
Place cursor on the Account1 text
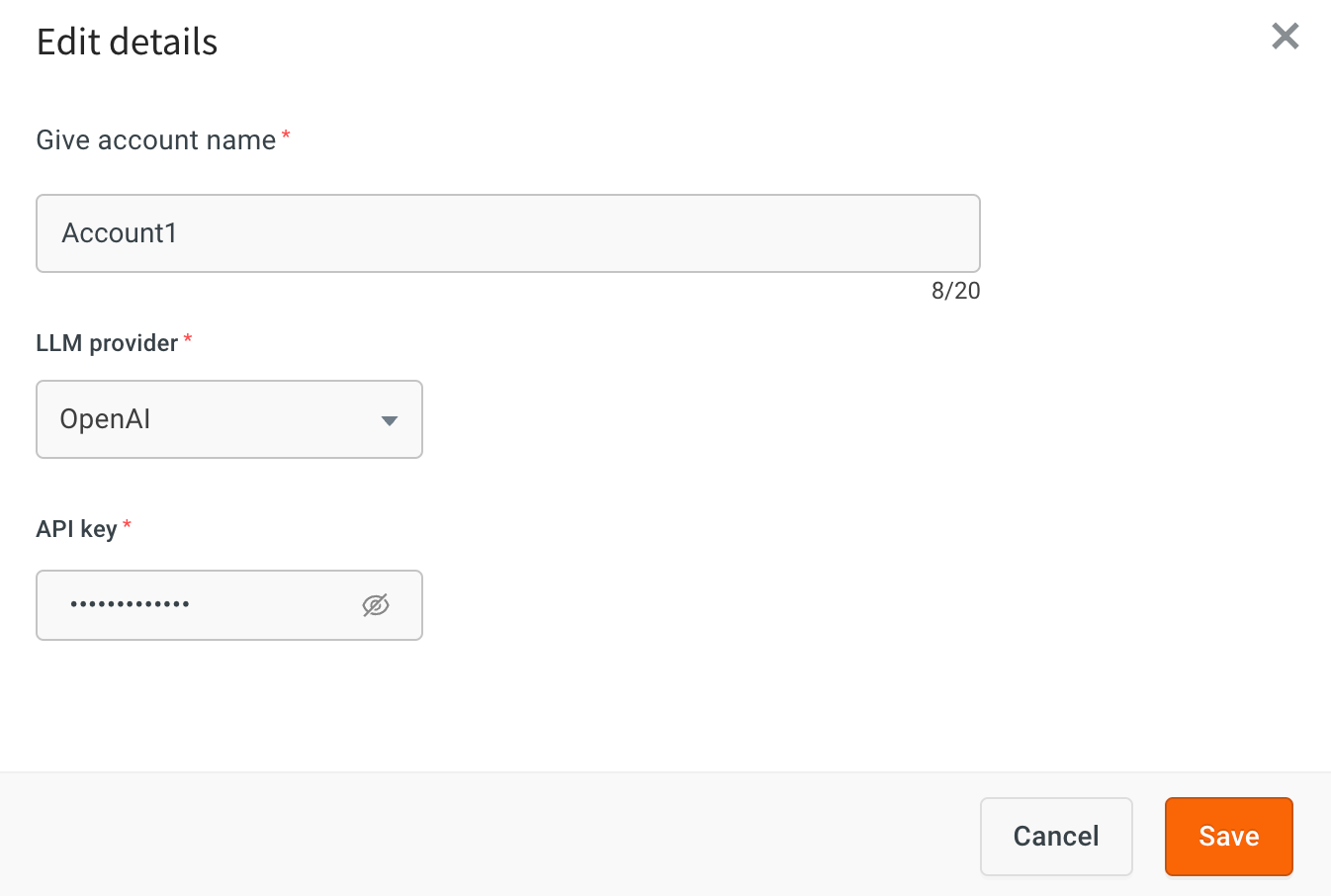(120, 233)
